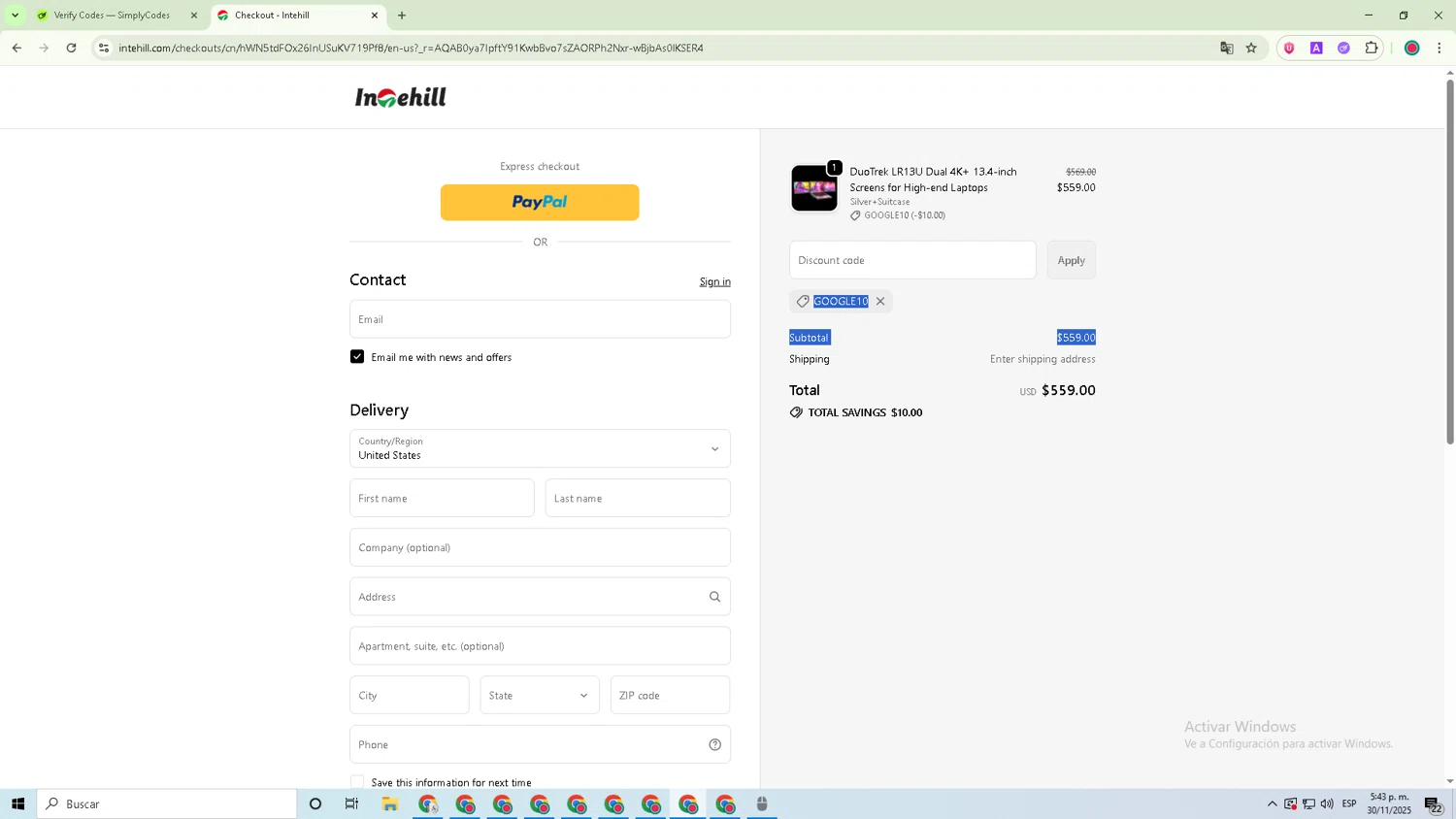Open the Chrome profile avatar
Image resolution: width=1456 pixels, height=819 pixels.
pyautogui.click(x=1412, y=48)
